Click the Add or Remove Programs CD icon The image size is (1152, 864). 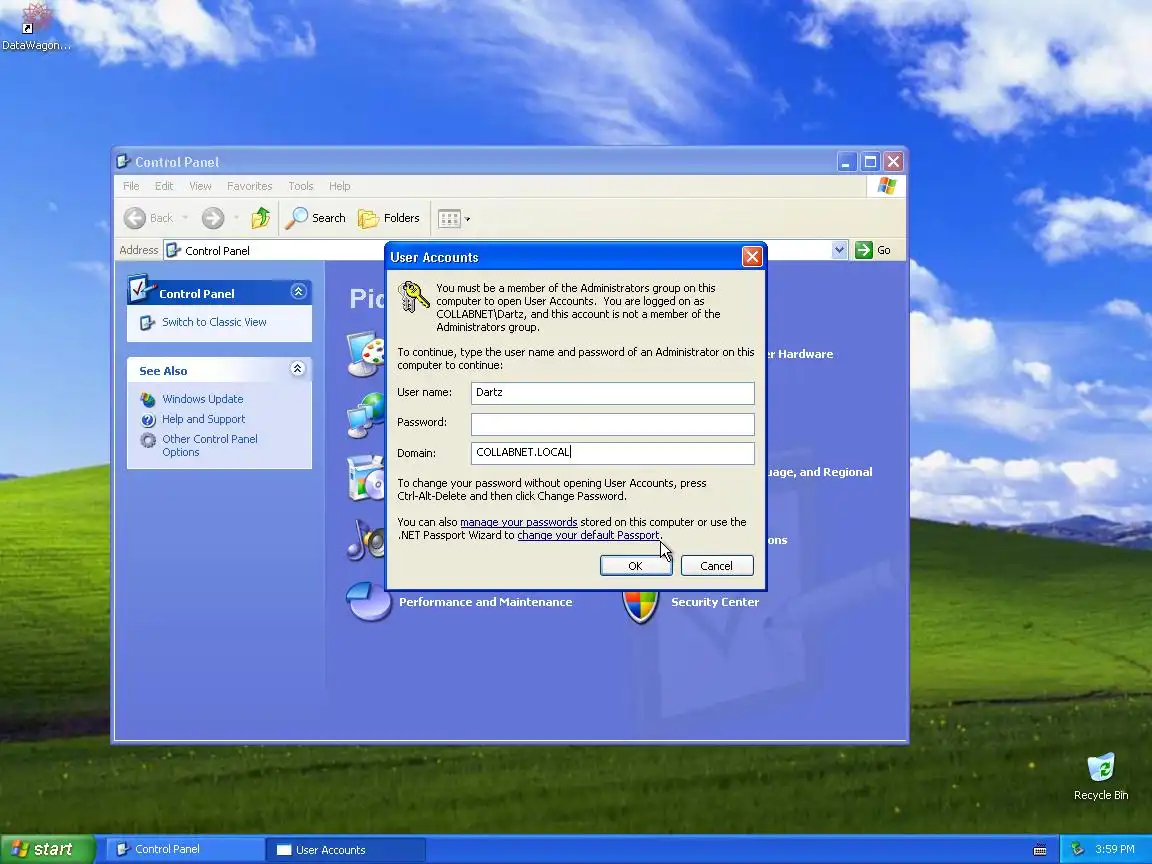coord(365,478)
